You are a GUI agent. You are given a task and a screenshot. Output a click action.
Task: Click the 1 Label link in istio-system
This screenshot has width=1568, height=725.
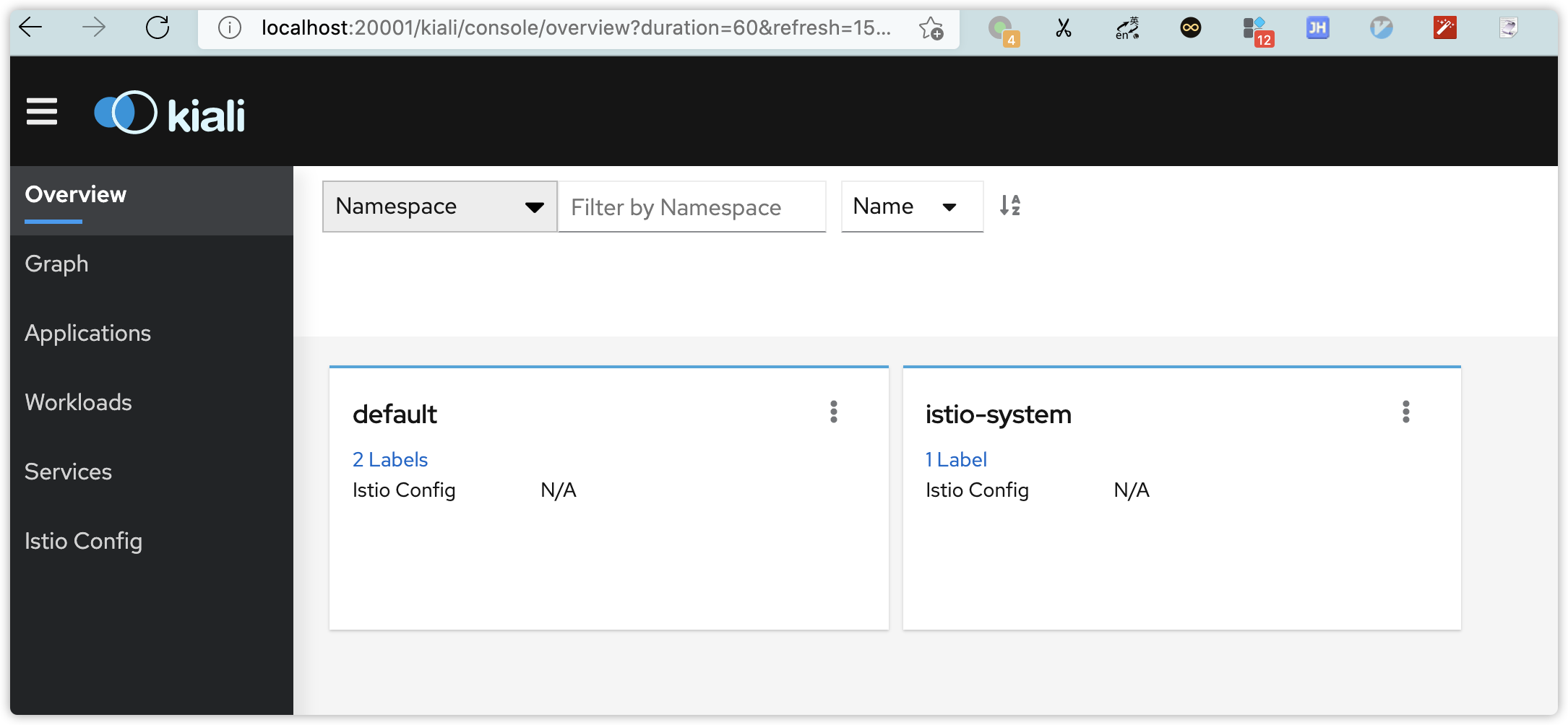(x=956, y=459)
